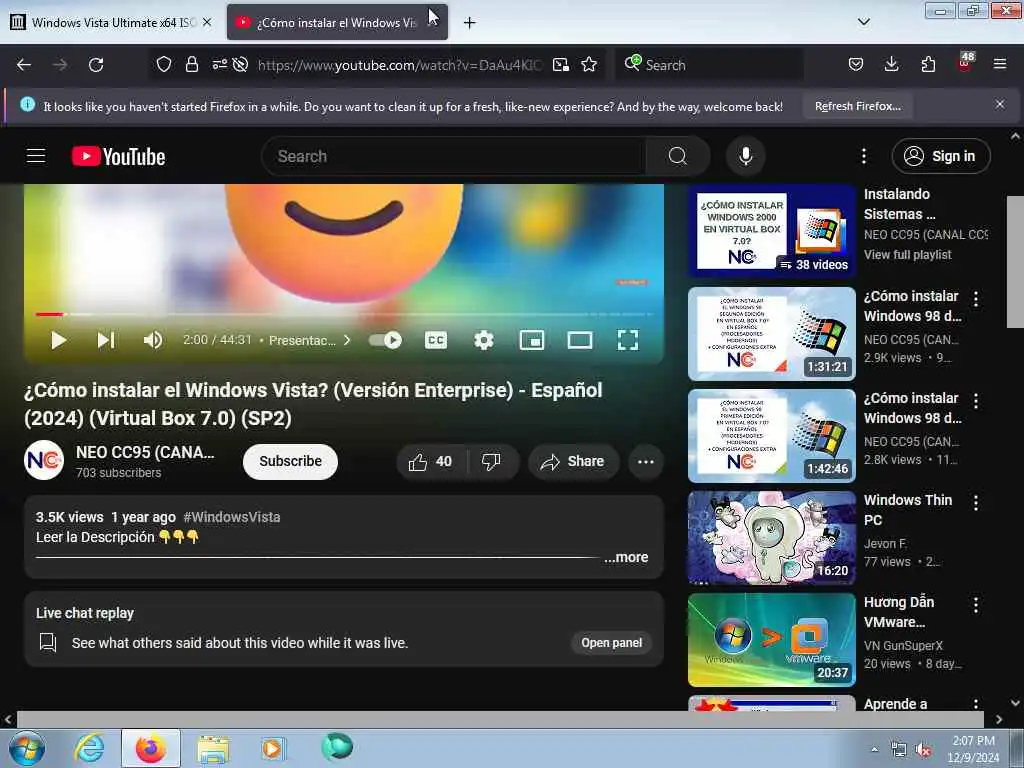The height and width of the screenshot is (768, 1024).
Task: Open the tracking protection shield panel
Action: click(164, 64)
